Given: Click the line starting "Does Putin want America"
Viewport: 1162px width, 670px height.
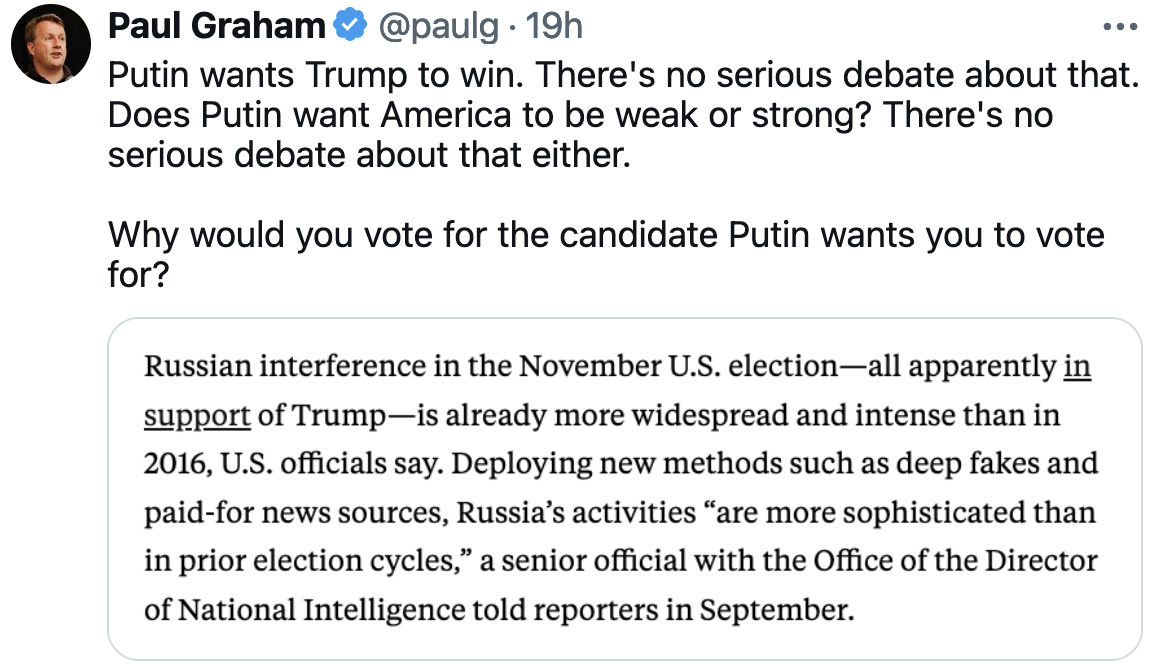Looking at the screenshot, I should pos(580,115).
